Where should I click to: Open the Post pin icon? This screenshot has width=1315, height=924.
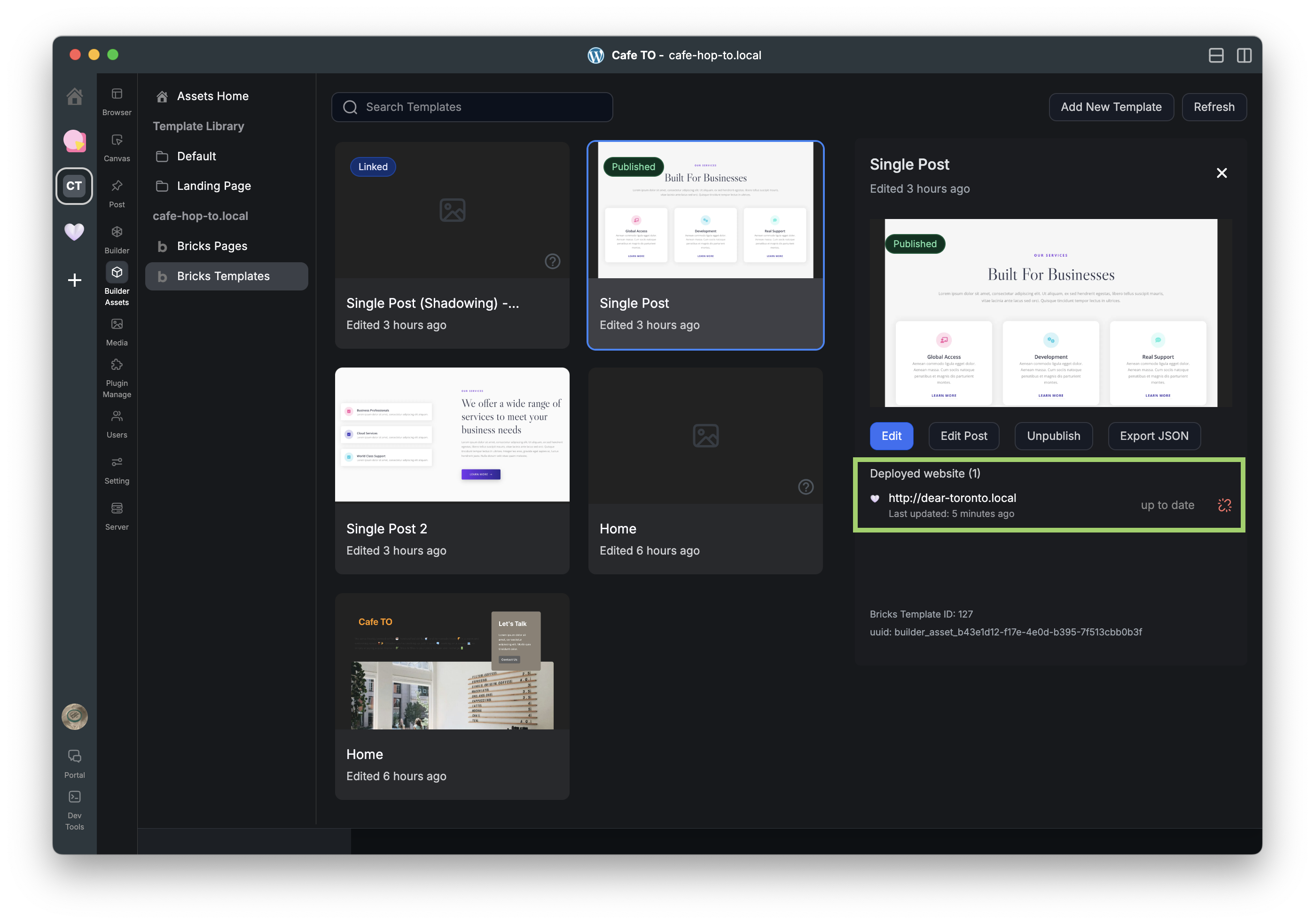pyautogui.click(x=117, y=186)
